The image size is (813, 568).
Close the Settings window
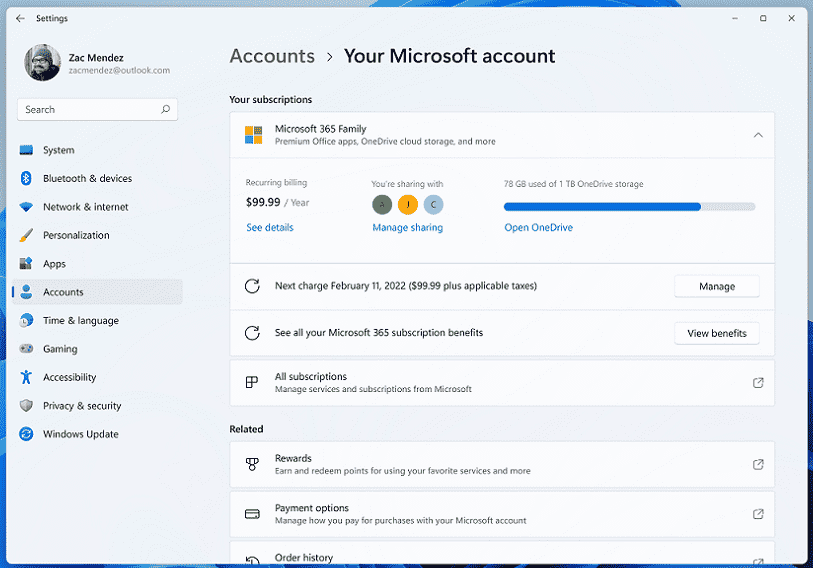pyautogui.click(x=791, y=18)
